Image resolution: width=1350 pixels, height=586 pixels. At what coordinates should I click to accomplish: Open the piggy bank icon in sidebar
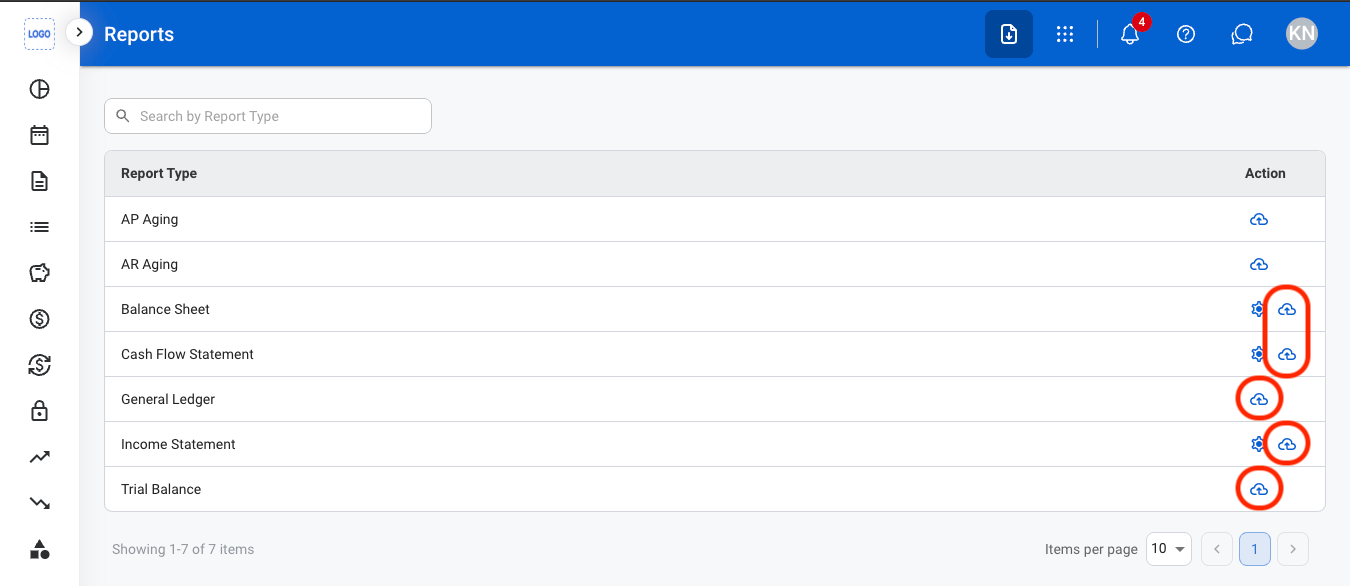[39, 273]
